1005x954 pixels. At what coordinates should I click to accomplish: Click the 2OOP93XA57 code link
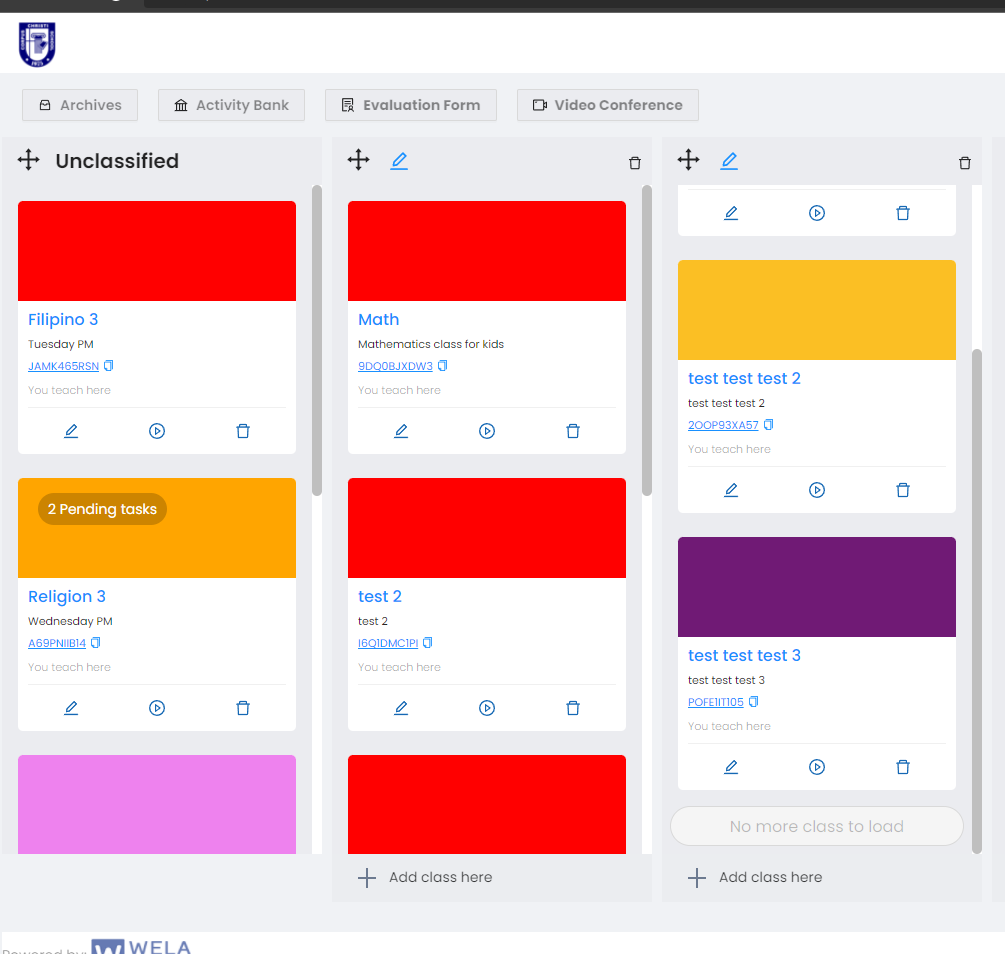[x=723, y=425]
